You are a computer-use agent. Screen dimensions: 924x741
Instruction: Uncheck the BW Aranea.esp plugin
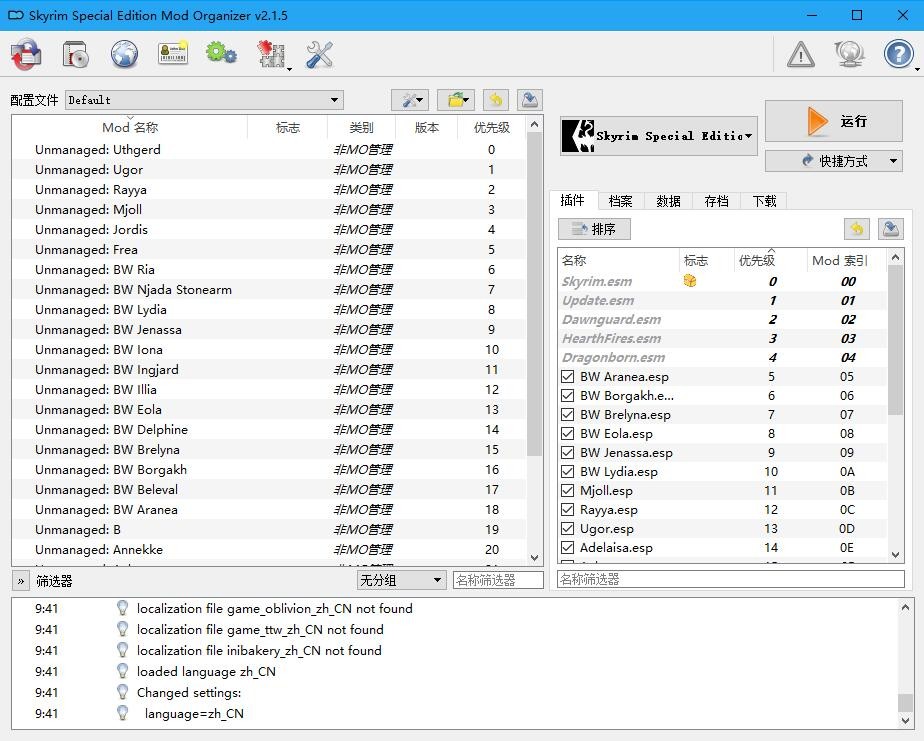[568, 377]
